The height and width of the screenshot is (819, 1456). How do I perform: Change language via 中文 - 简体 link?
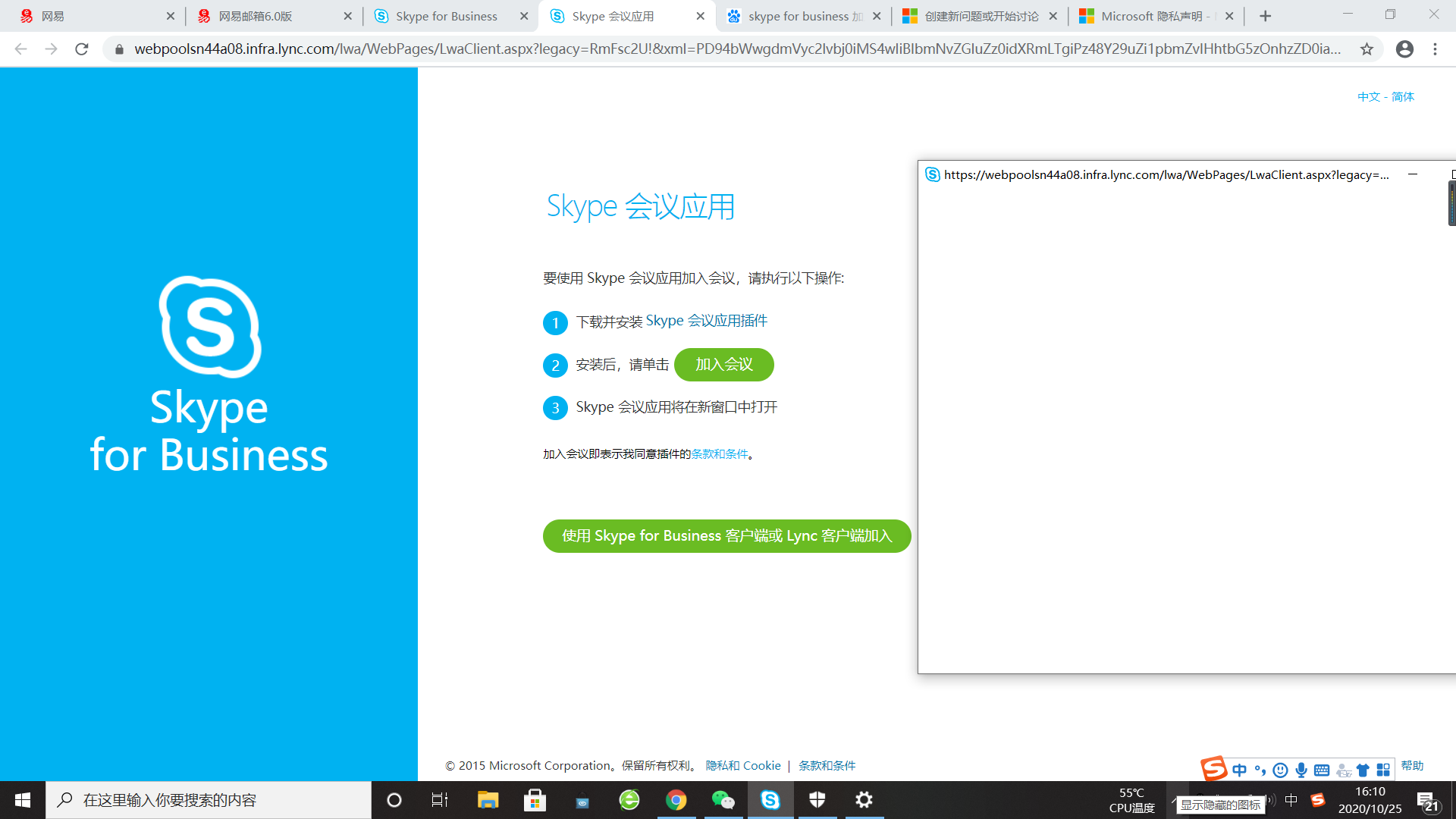pos(1385,96)
